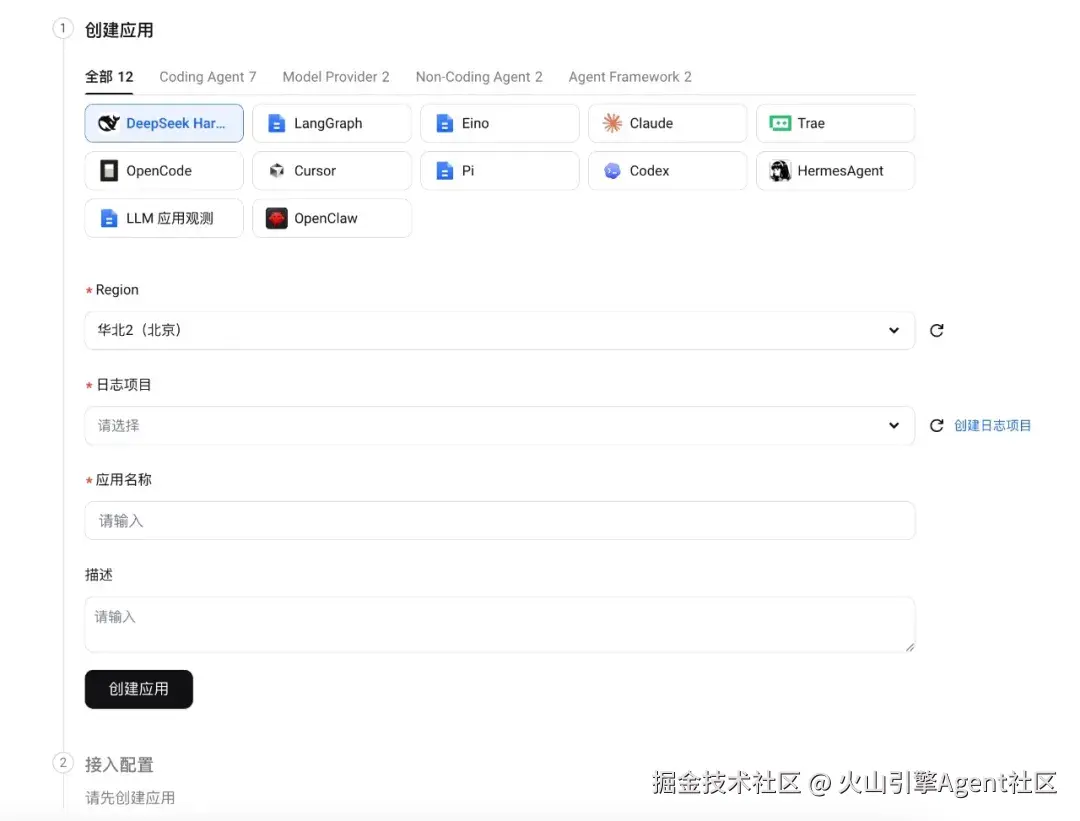This screenshot has width=1080, height=821.
Task: Click the HermesAgent avatar icon
Action: pyautogui.click(x=780, y=171)
